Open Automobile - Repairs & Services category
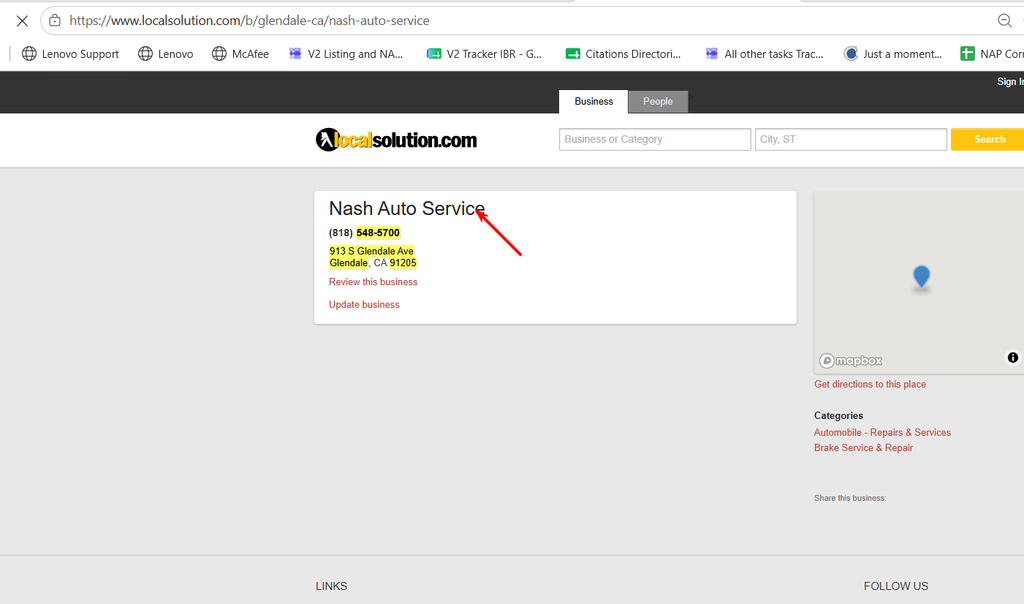1024x604 pixels. coord(882,433)
